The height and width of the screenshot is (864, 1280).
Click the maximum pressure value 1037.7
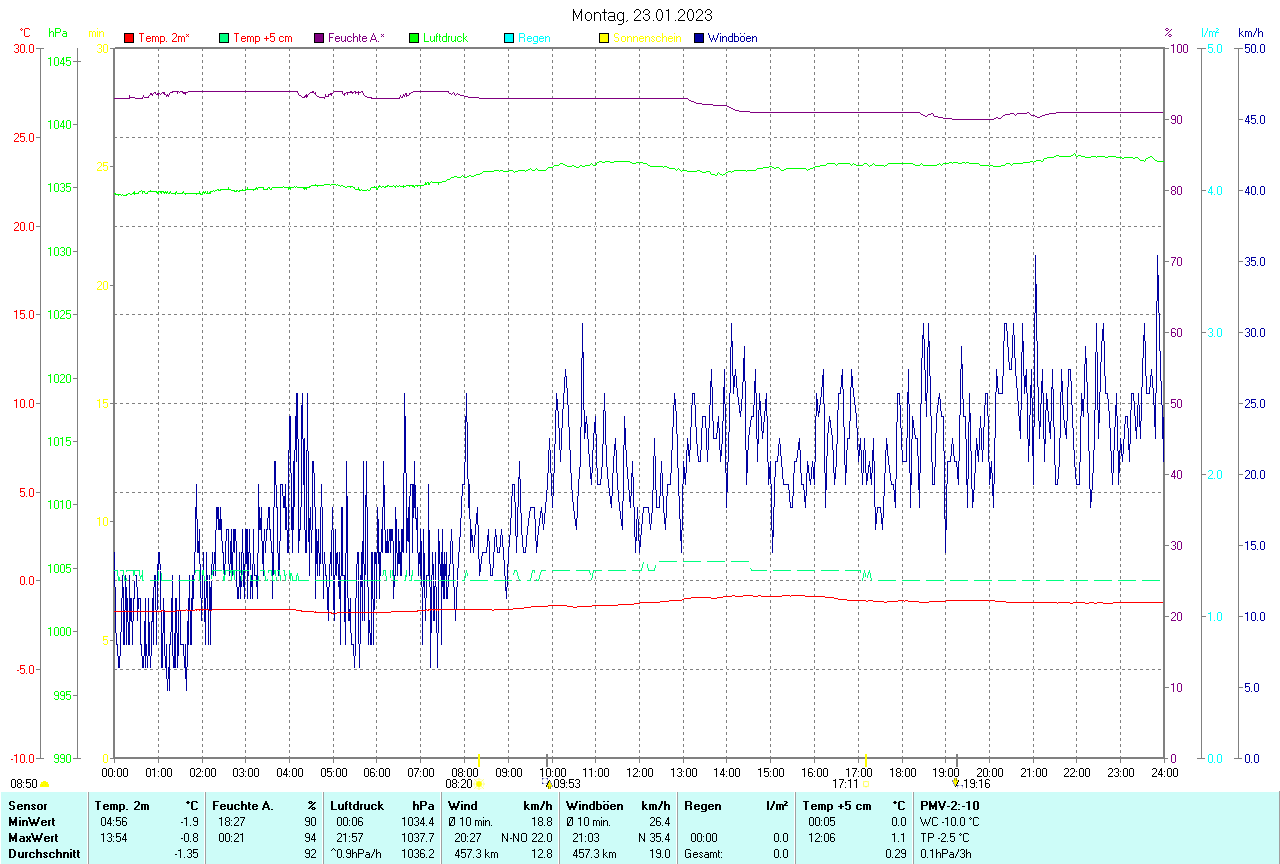click(418, 838)
